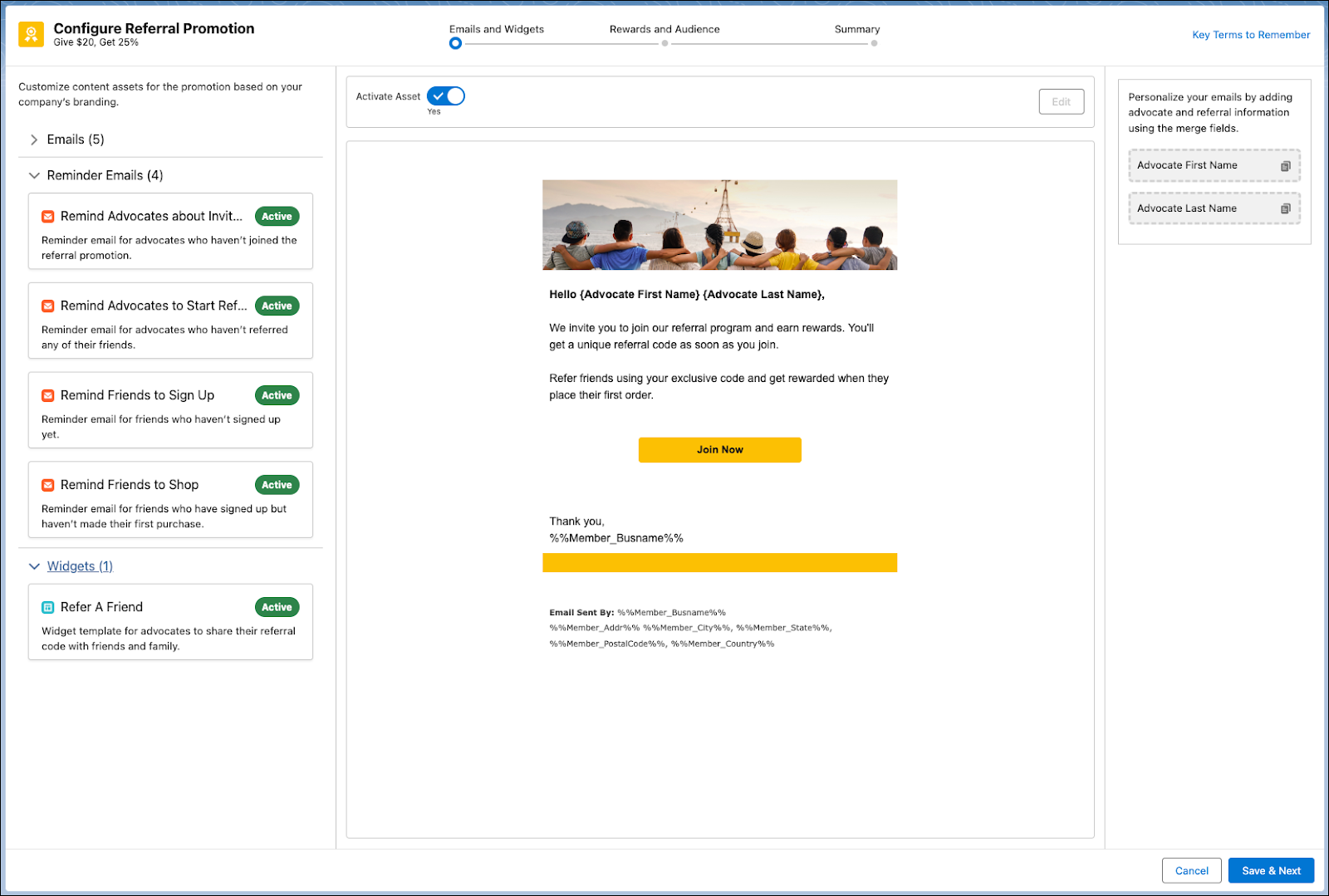1329x896 pixels.
Task: Open the Summary step
Action: [x=856, y=29]
